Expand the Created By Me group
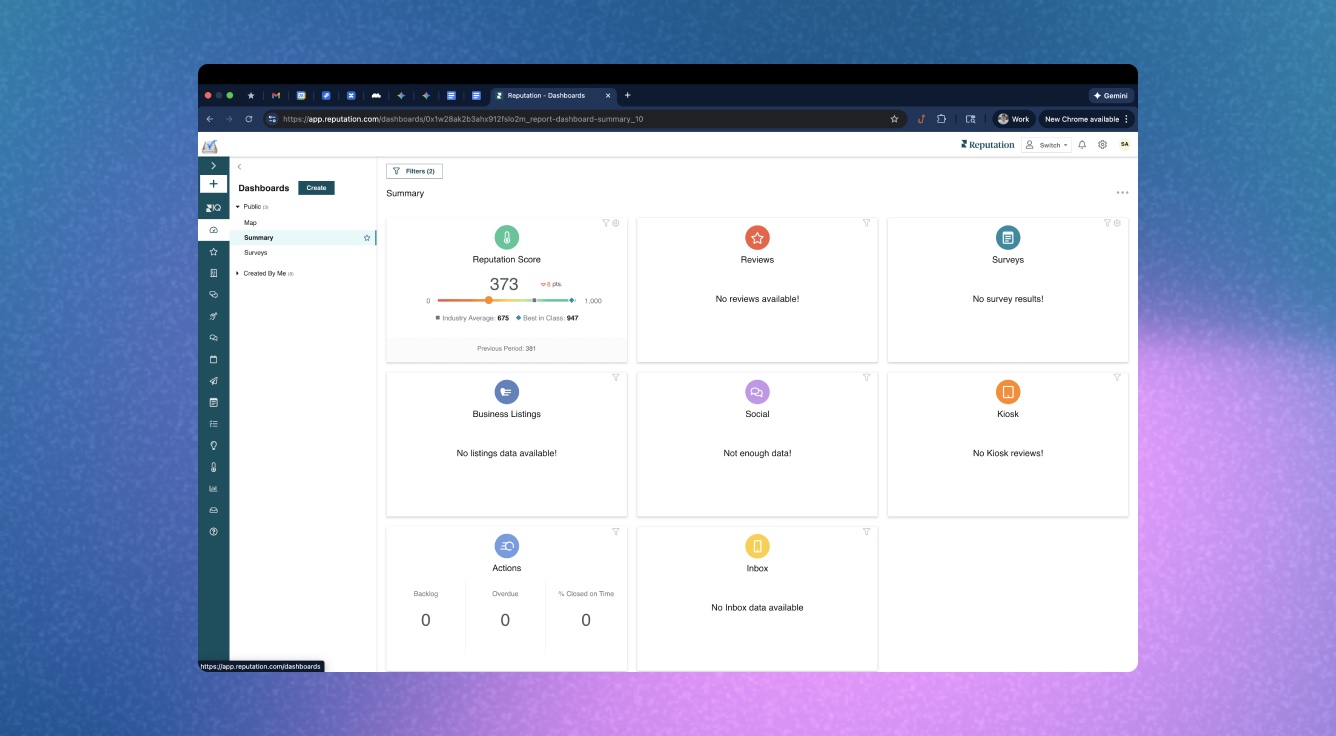 238,273
